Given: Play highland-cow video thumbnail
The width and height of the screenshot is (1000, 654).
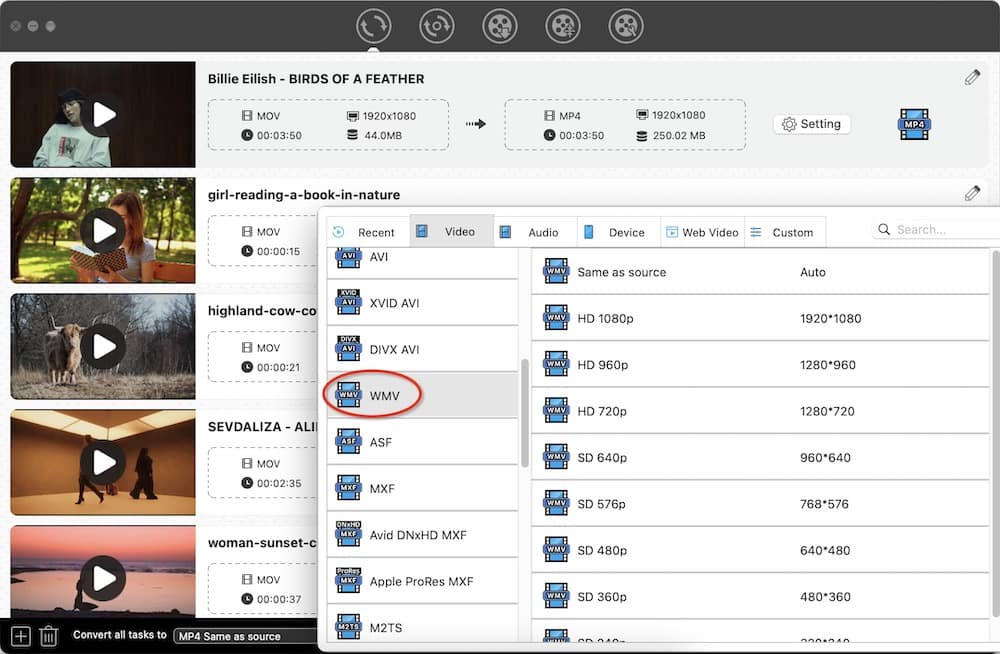Looking at the screenshot, I should [103, 346].
